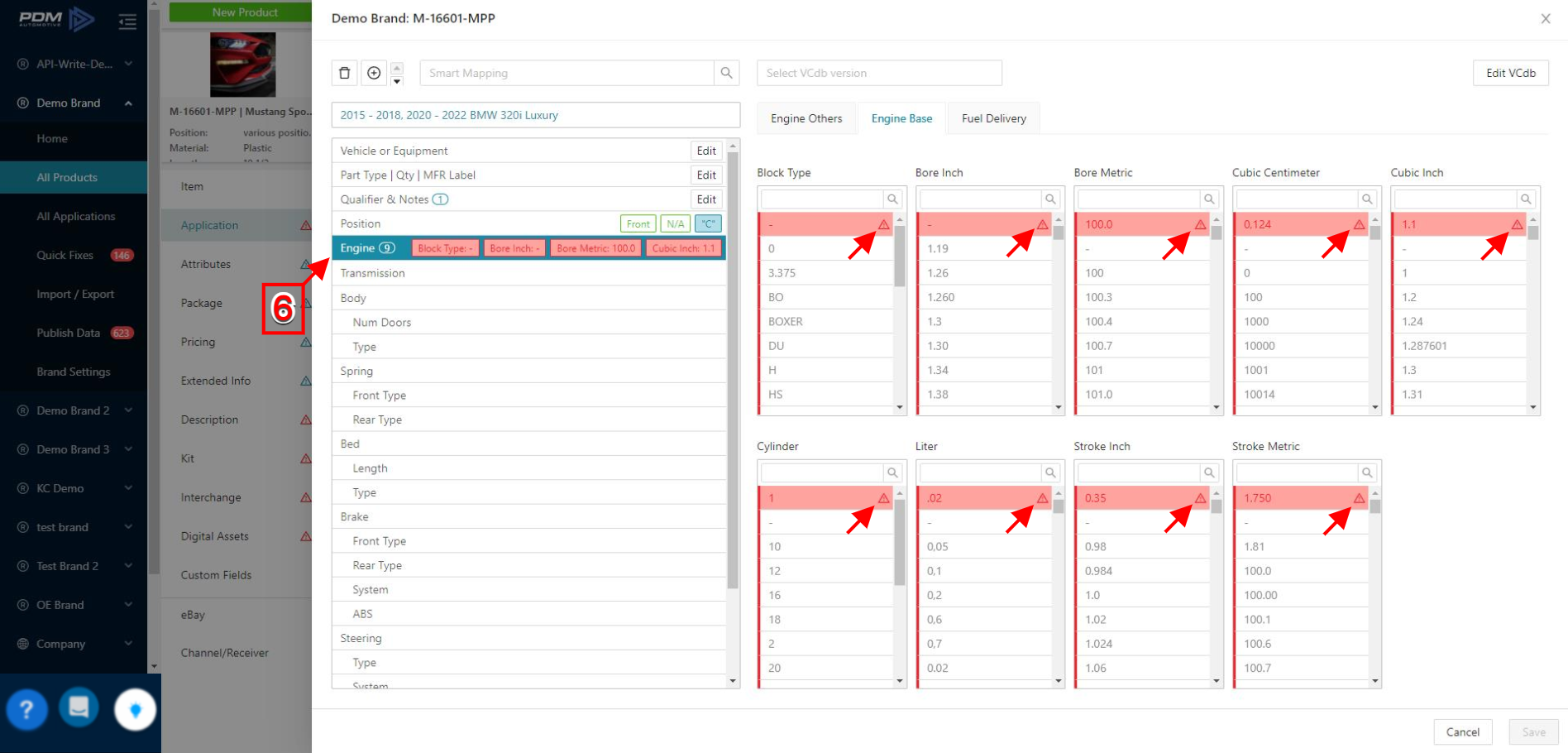Switch to the Engine Base tab

click(901, 118)
